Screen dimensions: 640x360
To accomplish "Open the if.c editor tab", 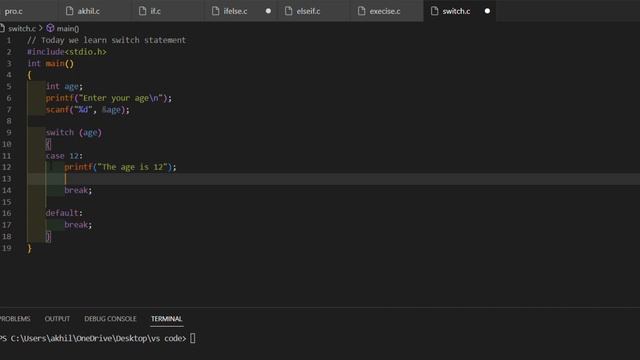I will (156, 11).
